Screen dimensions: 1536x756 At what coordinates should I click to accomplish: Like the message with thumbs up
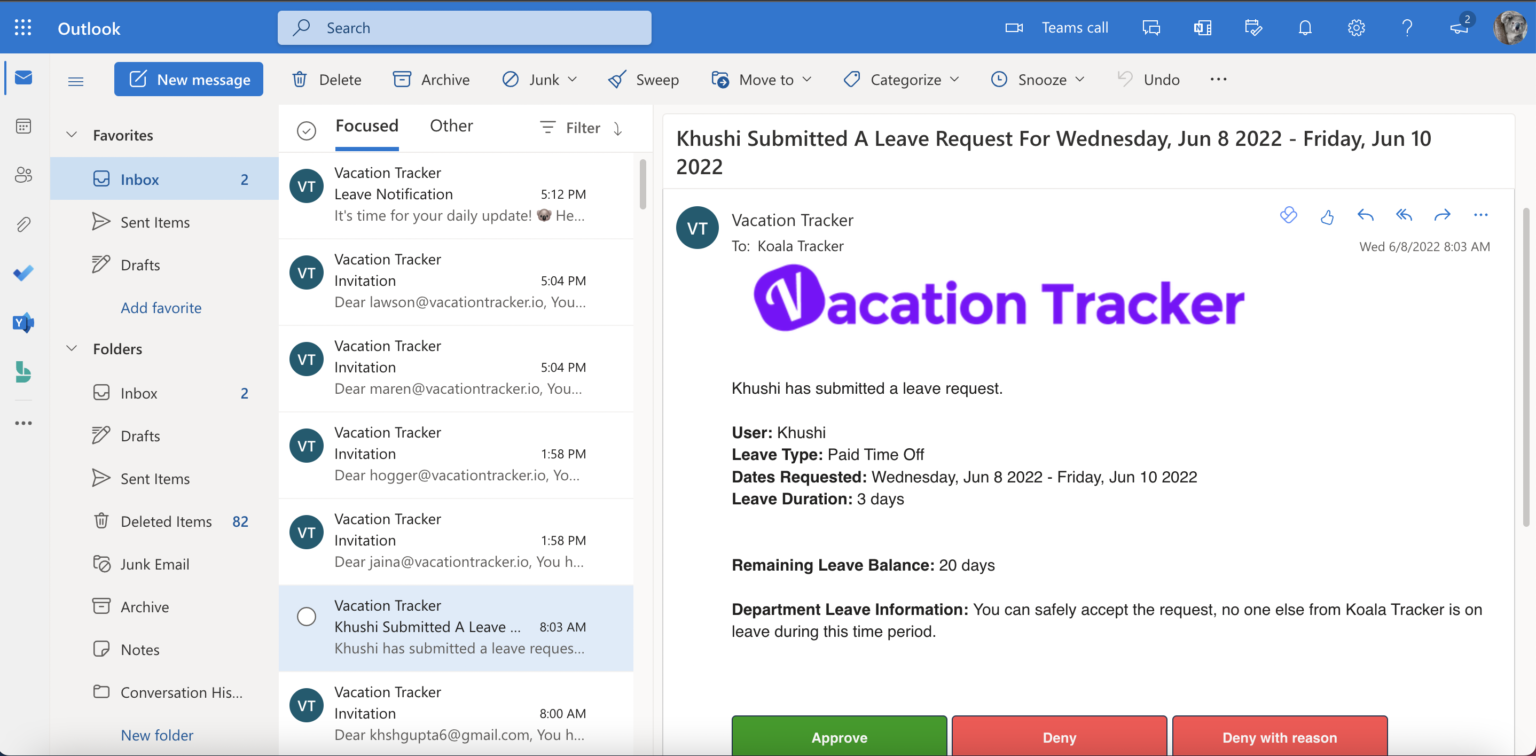point(1327,216)
